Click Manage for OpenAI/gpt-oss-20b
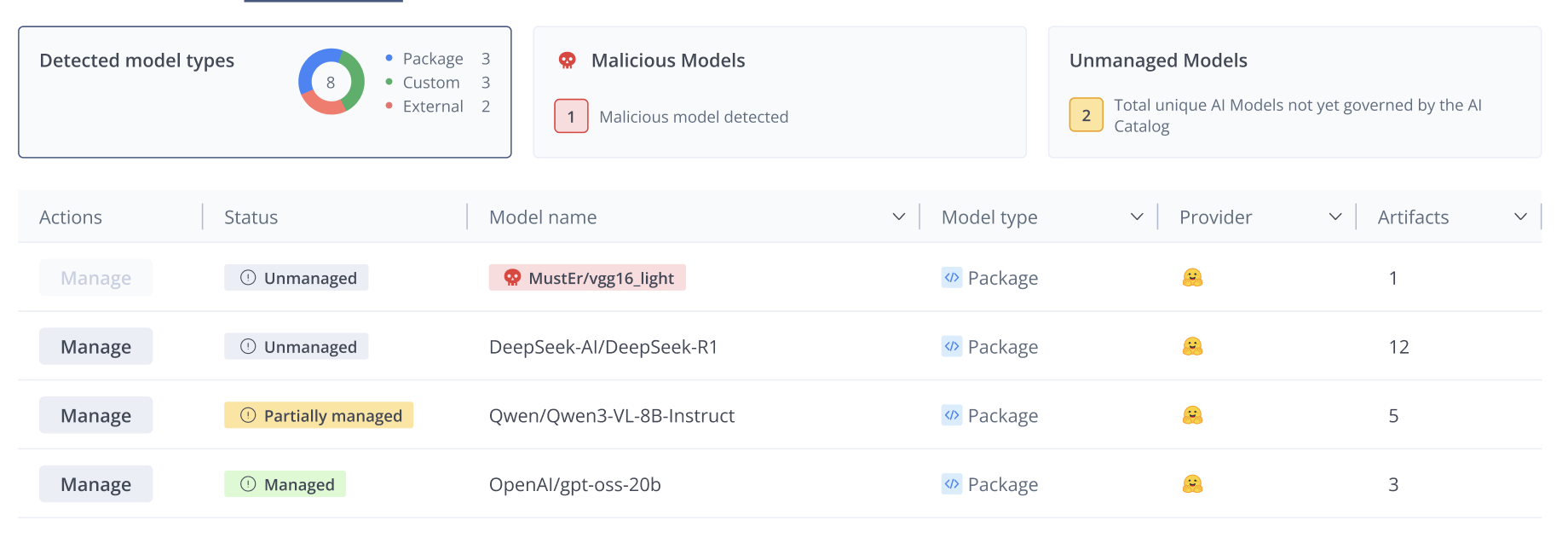 point(95,484)
